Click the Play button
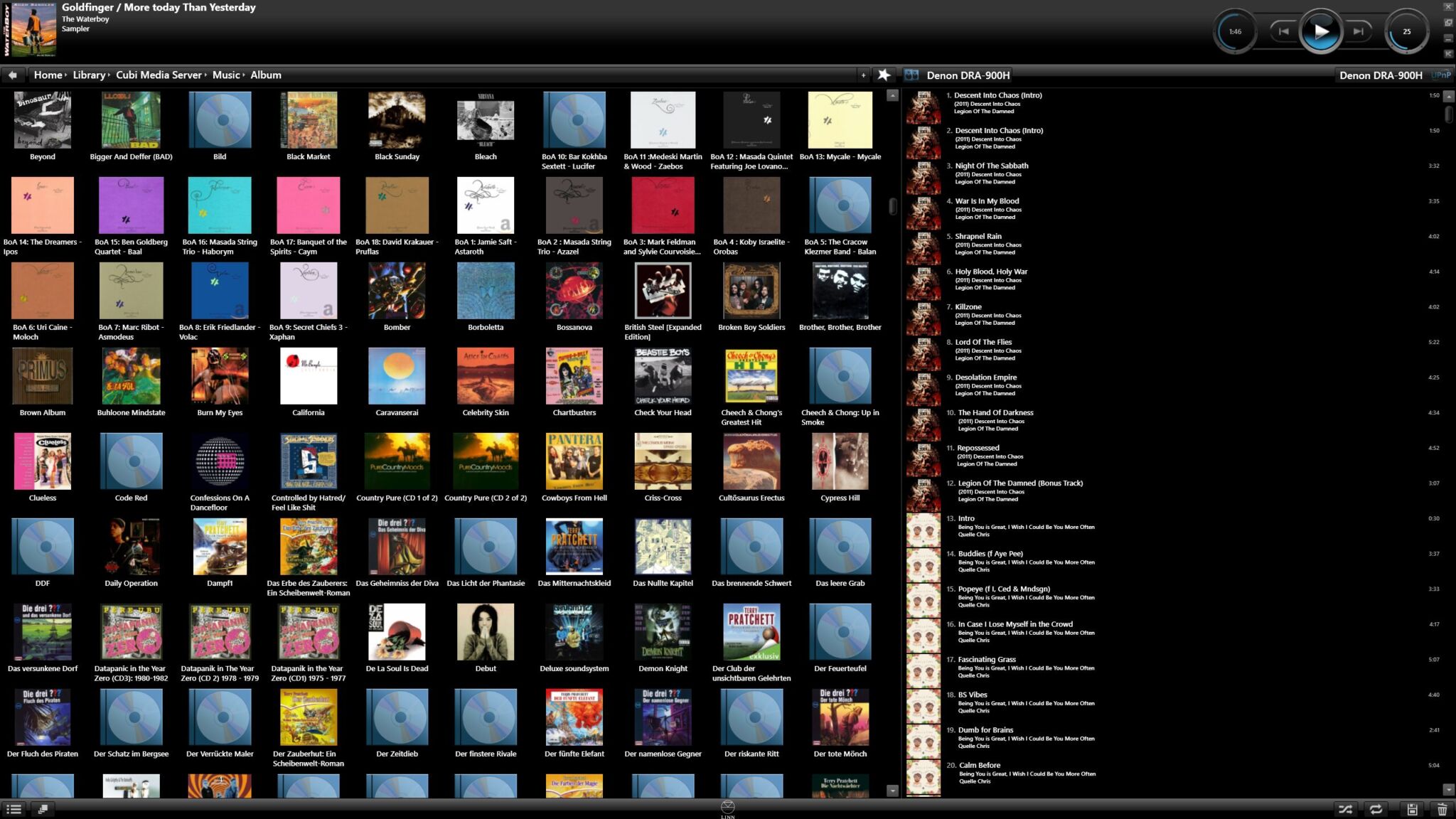The image size is (1456, 819). pyautogui.click(x=1320, y=31)
